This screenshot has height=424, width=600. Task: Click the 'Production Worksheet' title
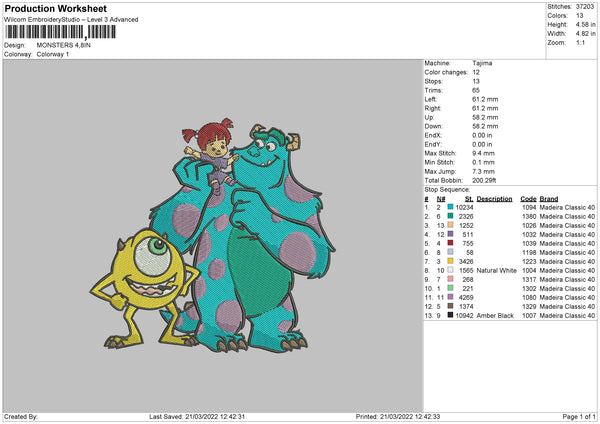[55, 8]
